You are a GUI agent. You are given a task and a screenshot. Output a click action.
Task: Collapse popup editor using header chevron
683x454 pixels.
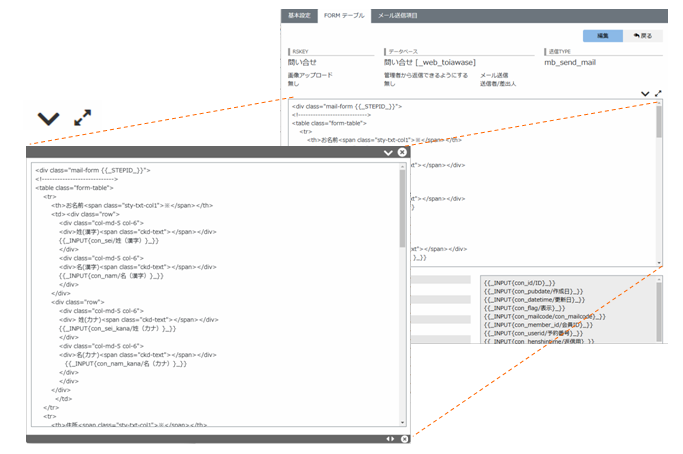[x=388, y=153]
